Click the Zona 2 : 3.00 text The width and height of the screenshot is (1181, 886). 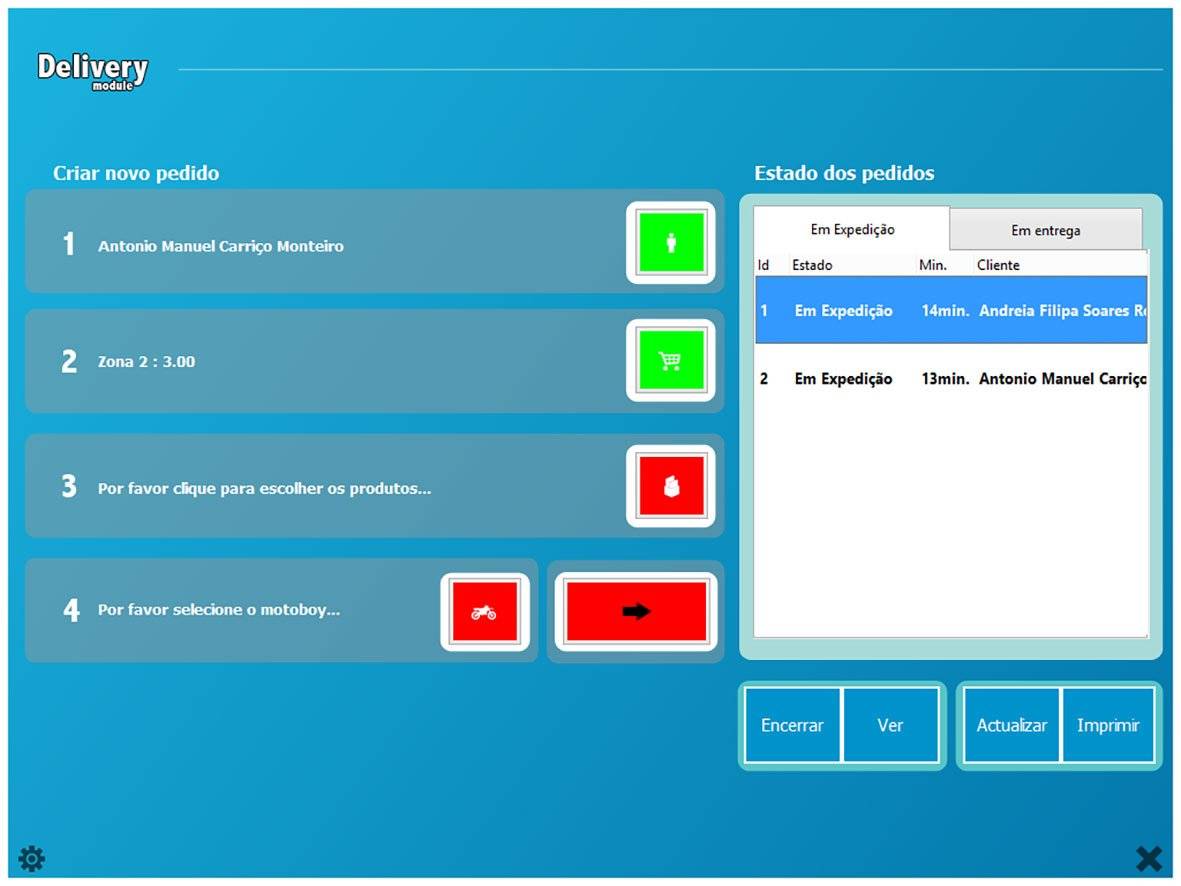[146, 362]
